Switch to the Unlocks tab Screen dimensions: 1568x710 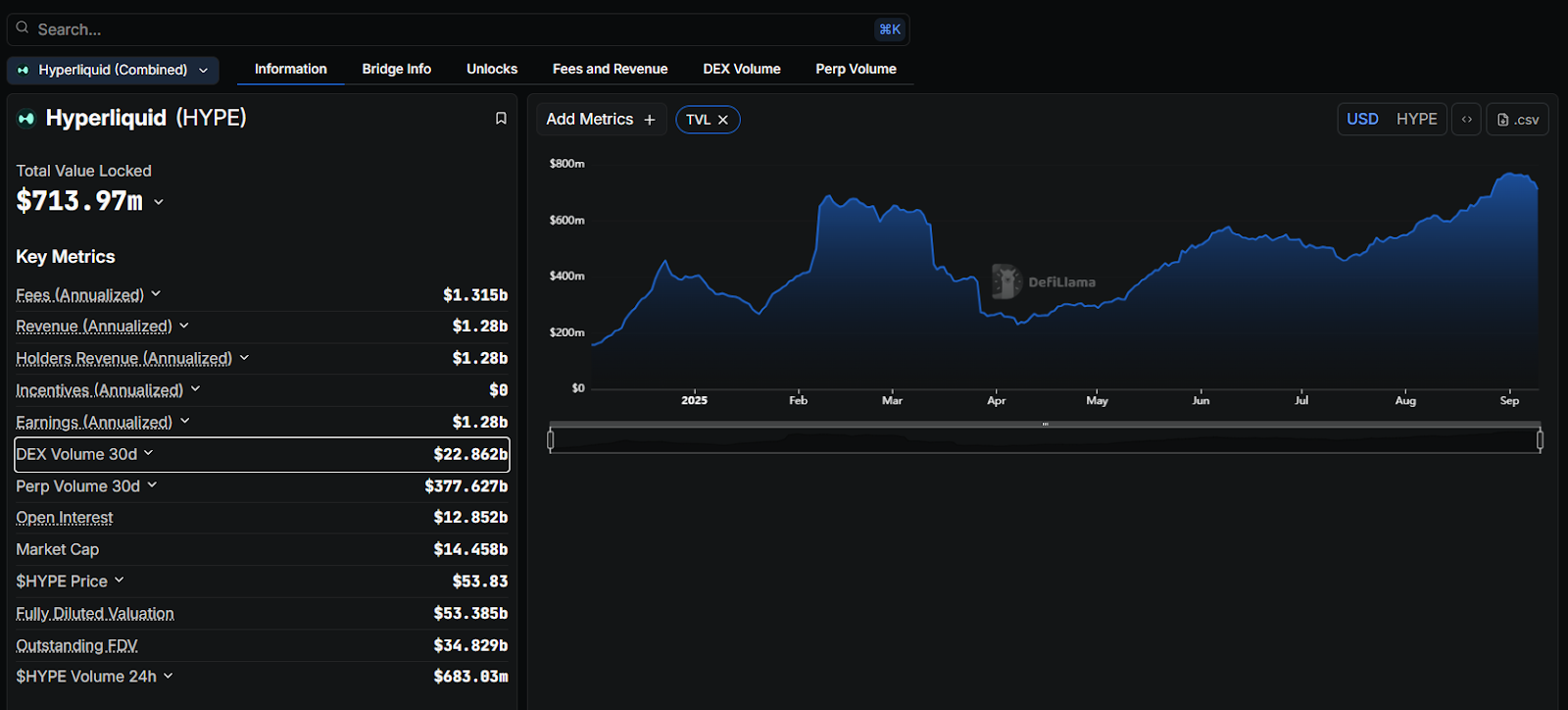tap(492, 69)
